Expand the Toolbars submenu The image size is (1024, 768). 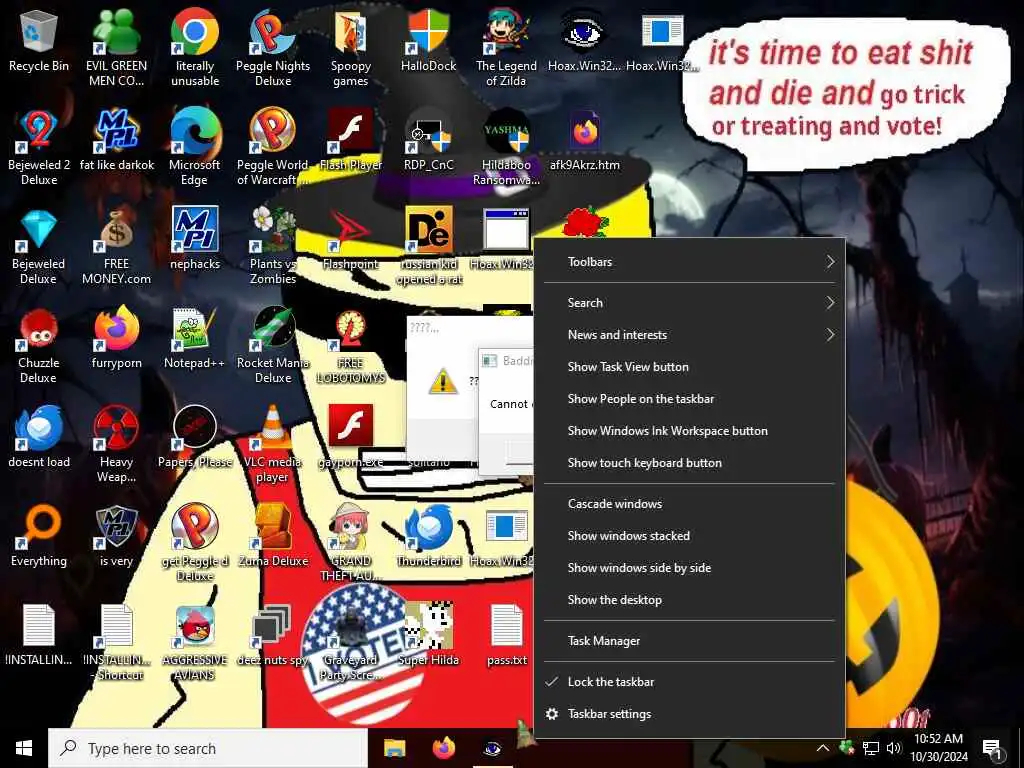(x=690, y=262)
